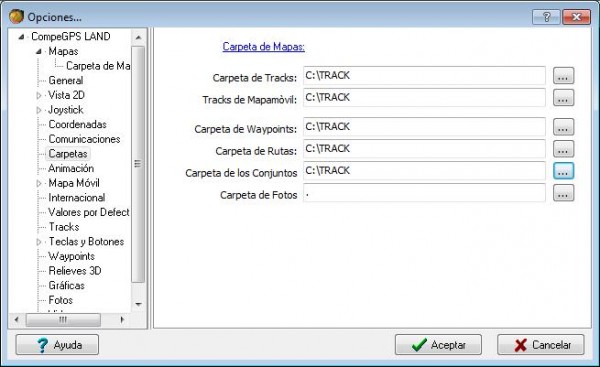Expand the Teclas y Botones node
The image size is (600, 367).
pyautogui.click(x=39, y=242)
